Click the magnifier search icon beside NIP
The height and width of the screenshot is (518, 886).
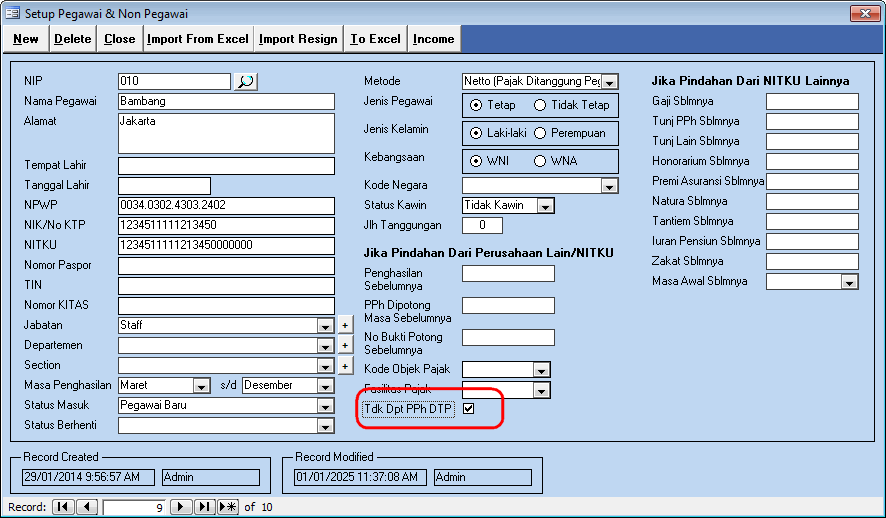coord(245,81)
